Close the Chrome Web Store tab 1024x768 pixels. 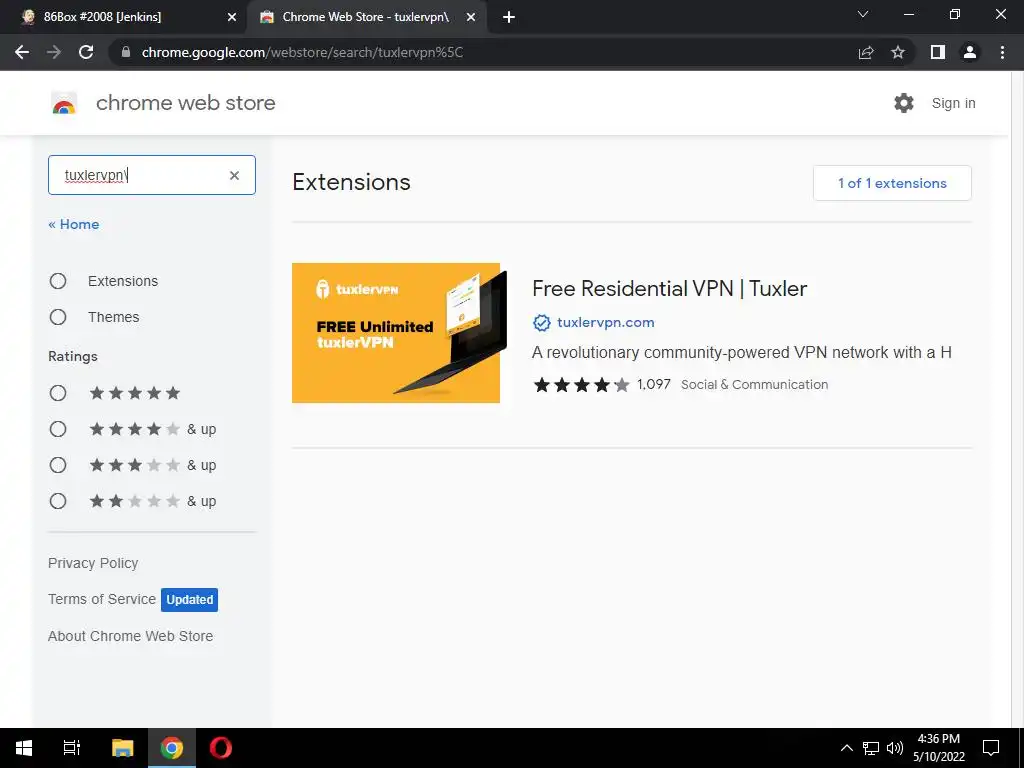tap(471, 17)
